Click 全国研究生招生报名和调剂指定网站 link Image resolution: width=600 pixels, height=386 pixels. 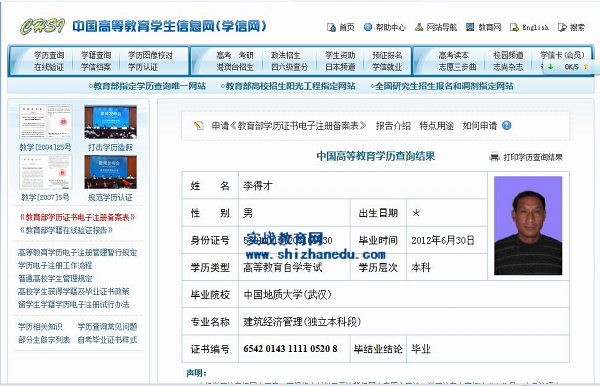[442, 86]
